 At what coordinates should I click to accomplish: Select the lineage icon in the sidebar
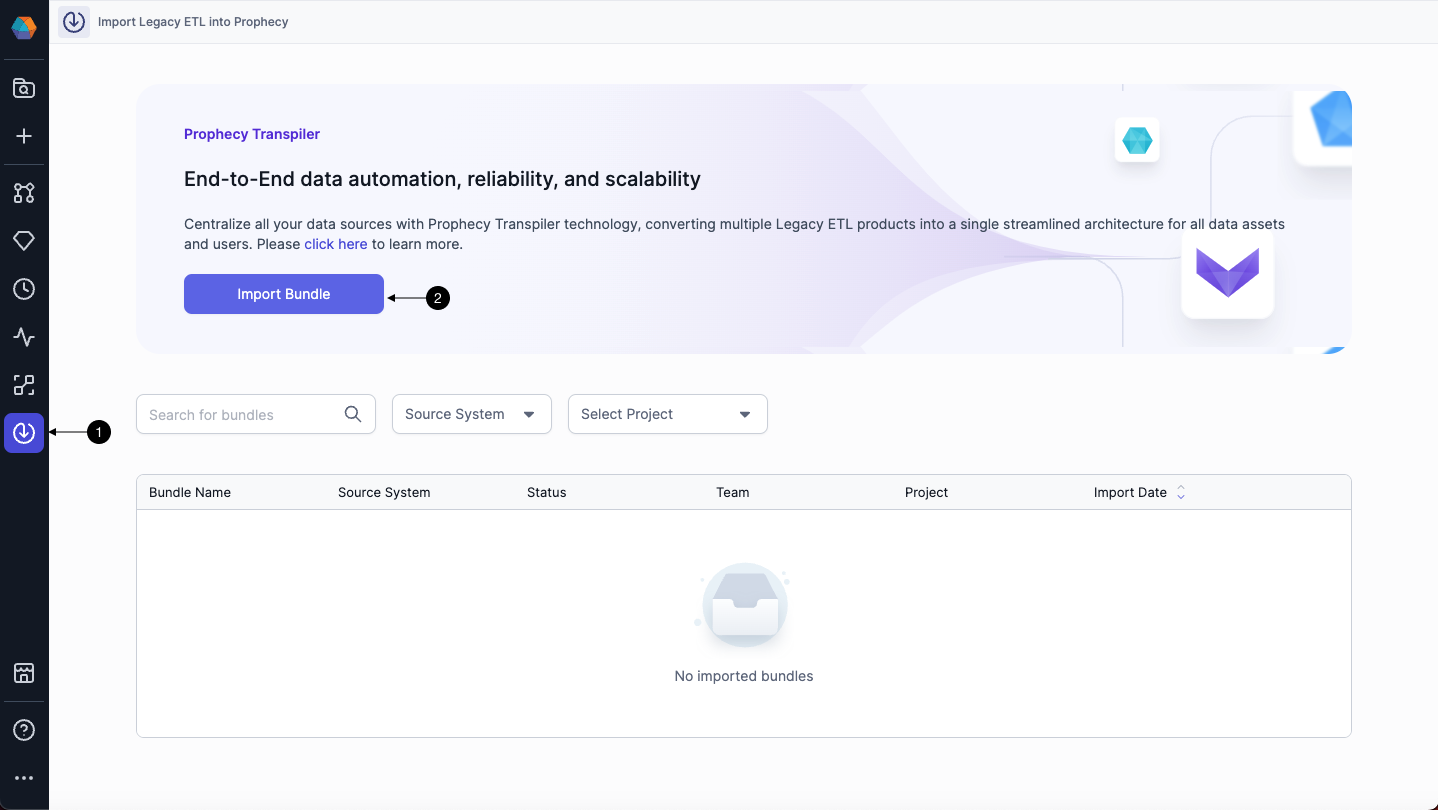(23, 385)
